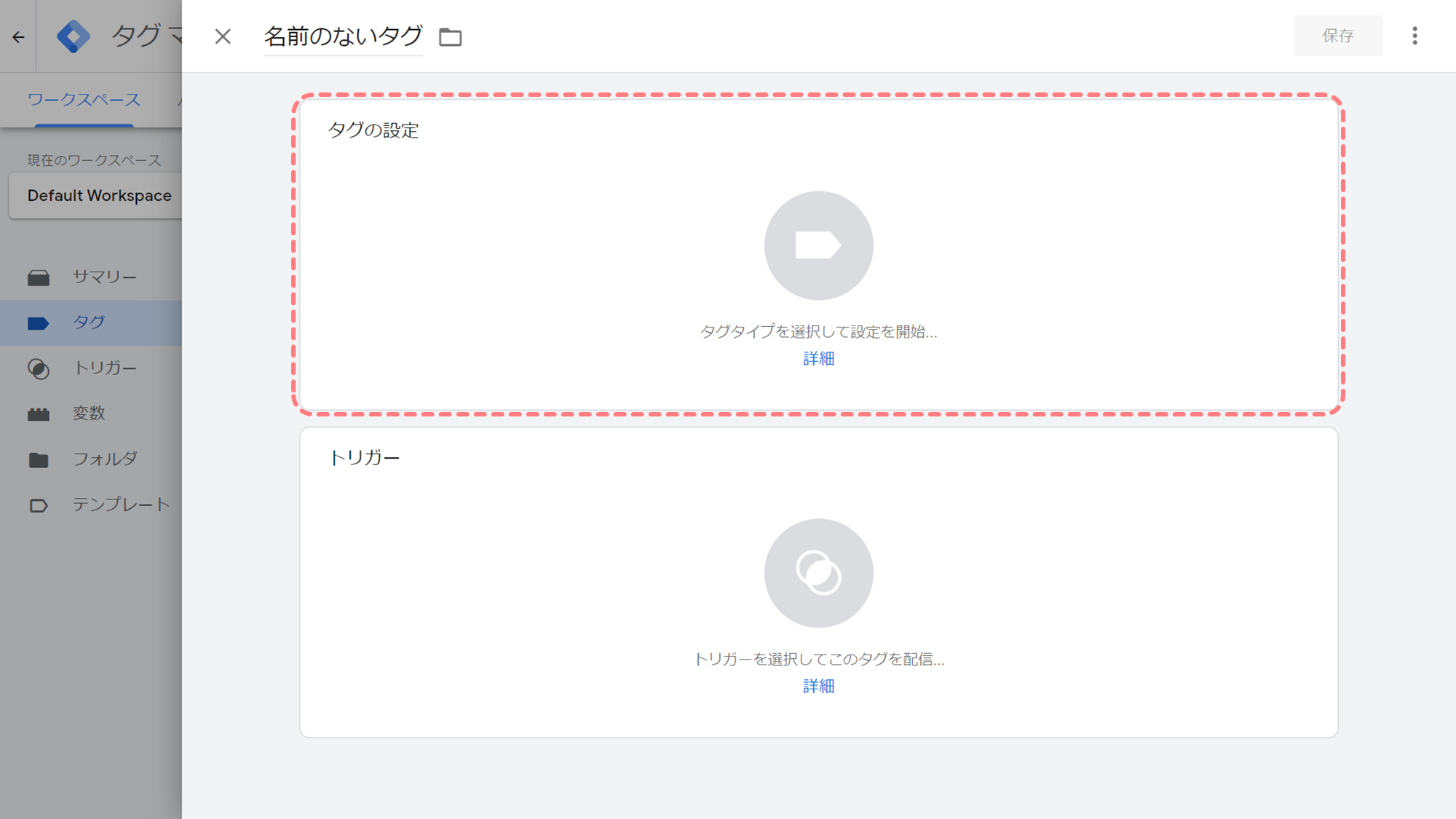Select the タグ sidebar item
Viewport: 1456px width, 819px height.
(x=91, y=323)
